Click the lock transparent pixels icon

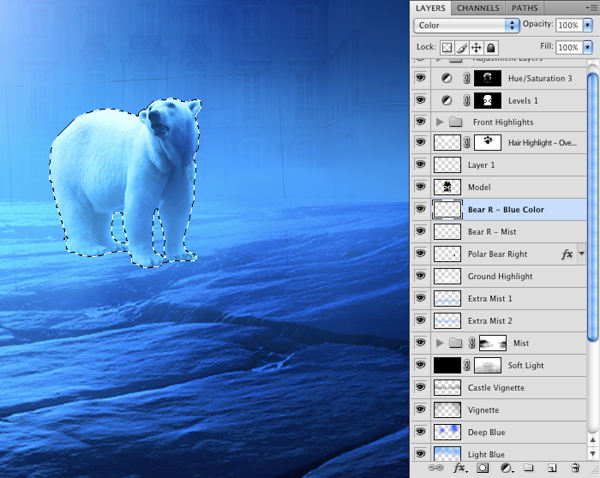click(x=447, y=48)
